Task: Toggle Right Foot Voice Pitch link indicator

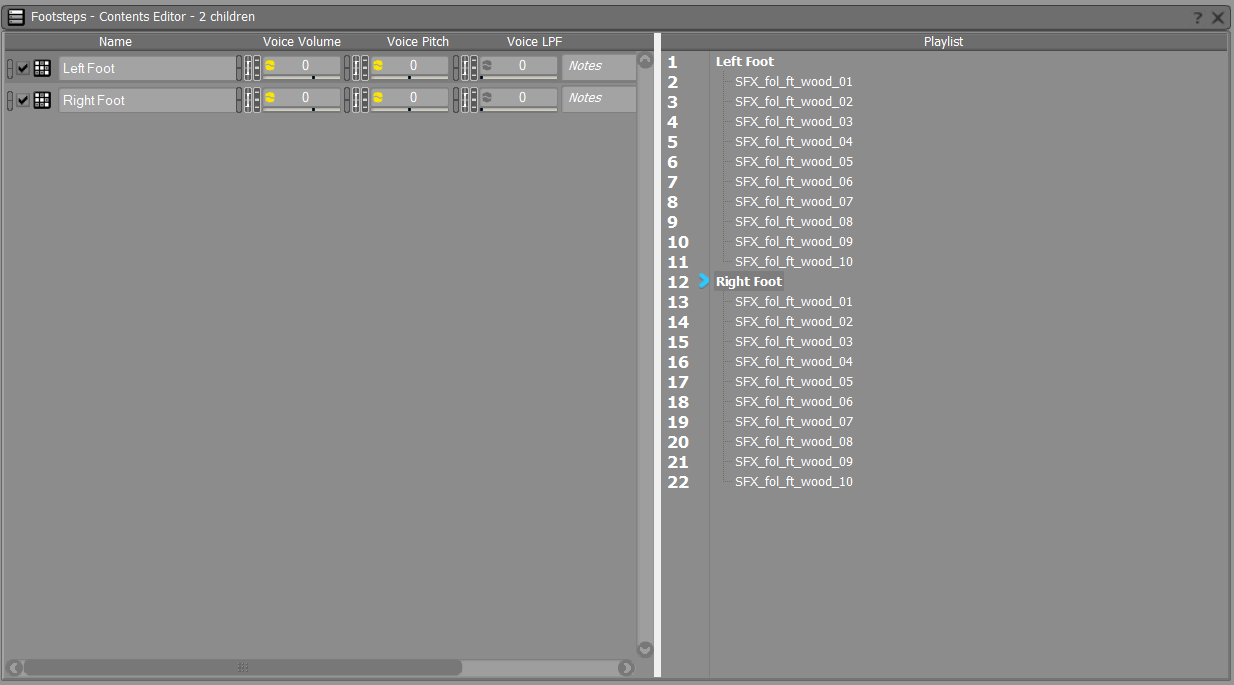Action: tap(347, 100)
